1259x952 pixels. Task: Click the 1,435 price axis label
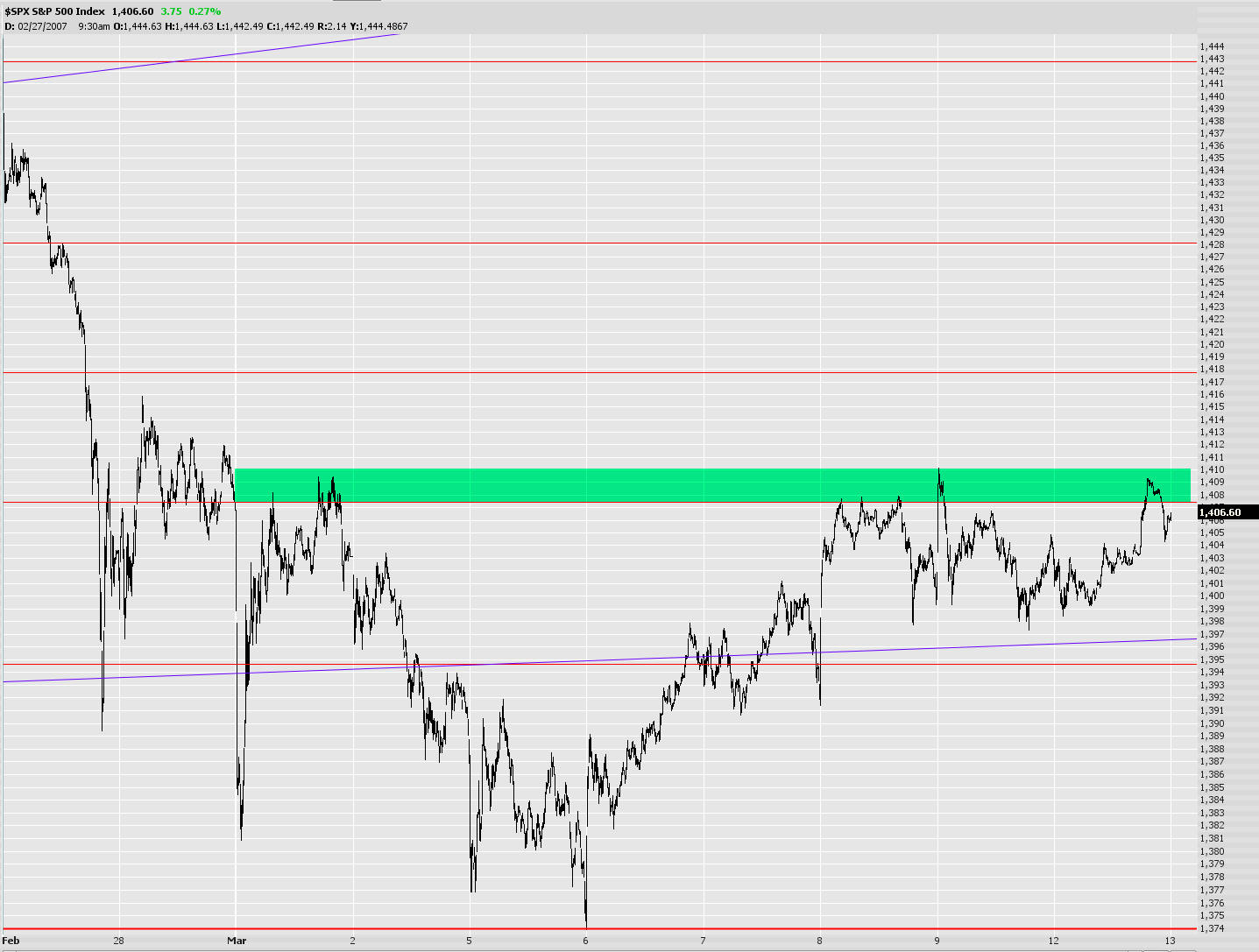point(1212,159)
